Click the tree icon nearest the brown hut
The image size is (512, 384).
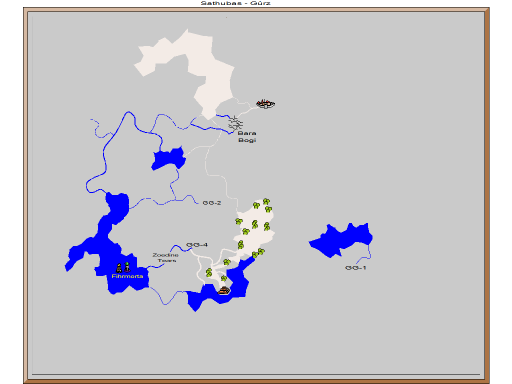pyautogui.click(x=224, y=278)
